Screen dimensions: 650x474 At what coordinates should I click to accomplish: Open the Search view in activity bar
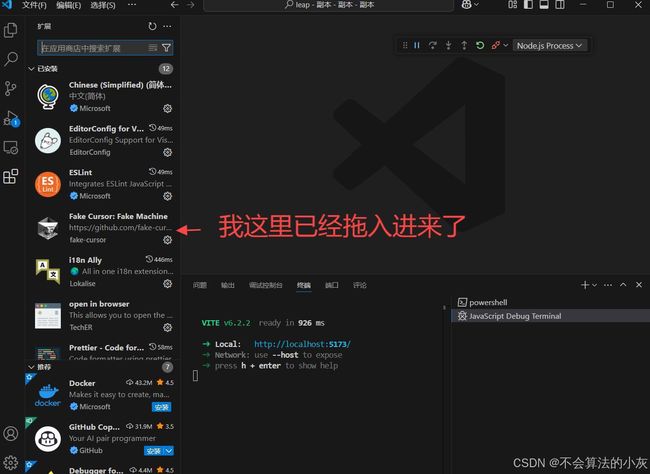coord(11,59)
